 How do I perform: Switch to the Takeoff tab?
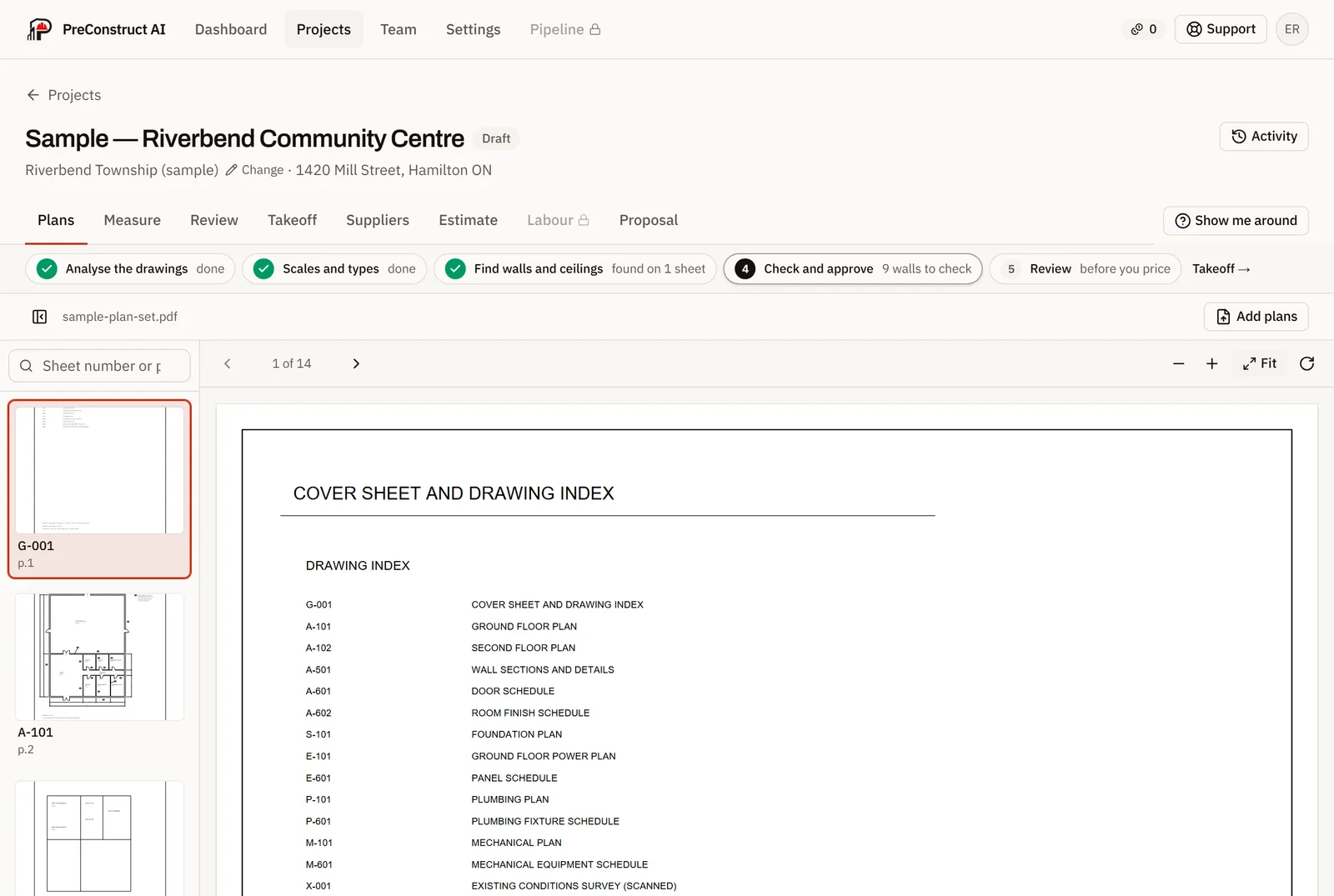(x=292, y=220)
